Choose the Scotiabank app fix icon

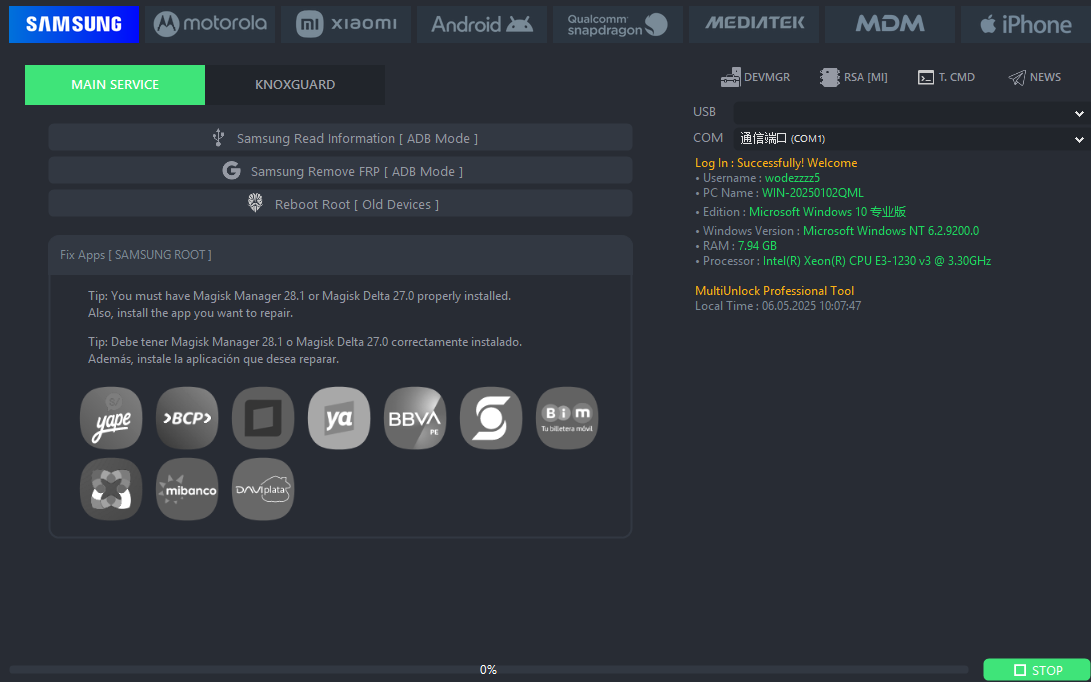tap(490, 418)
